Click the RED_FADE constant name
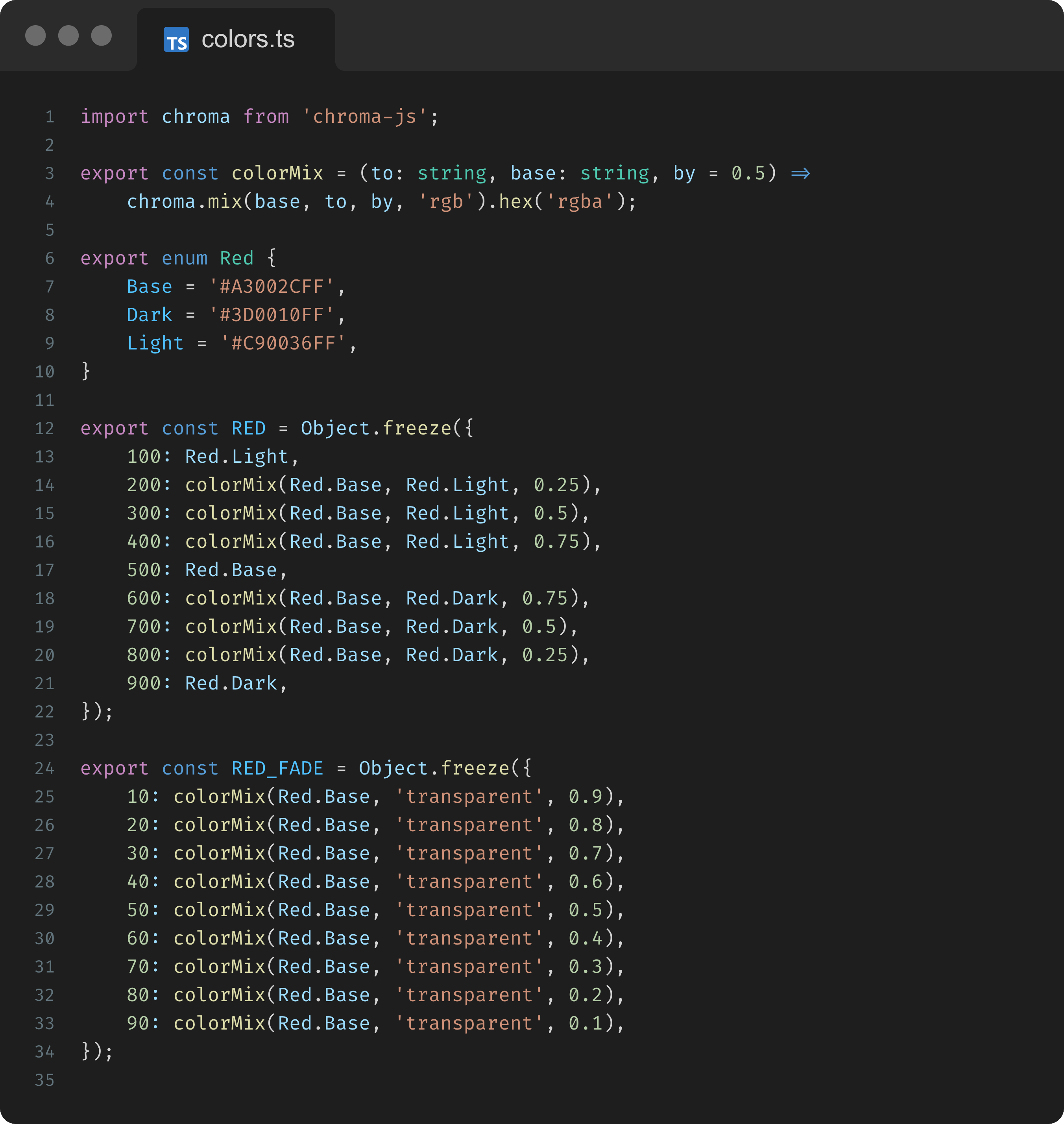 tap(277, 768)
